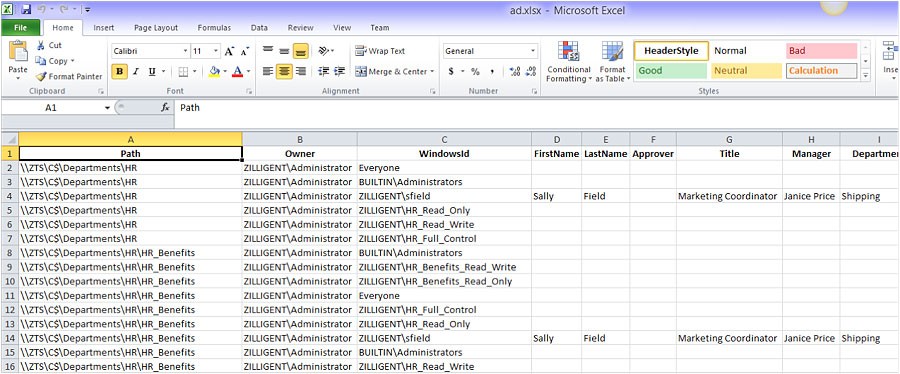Cut the selected cells
Screen dimensions: 900x374
coord(49,45)
